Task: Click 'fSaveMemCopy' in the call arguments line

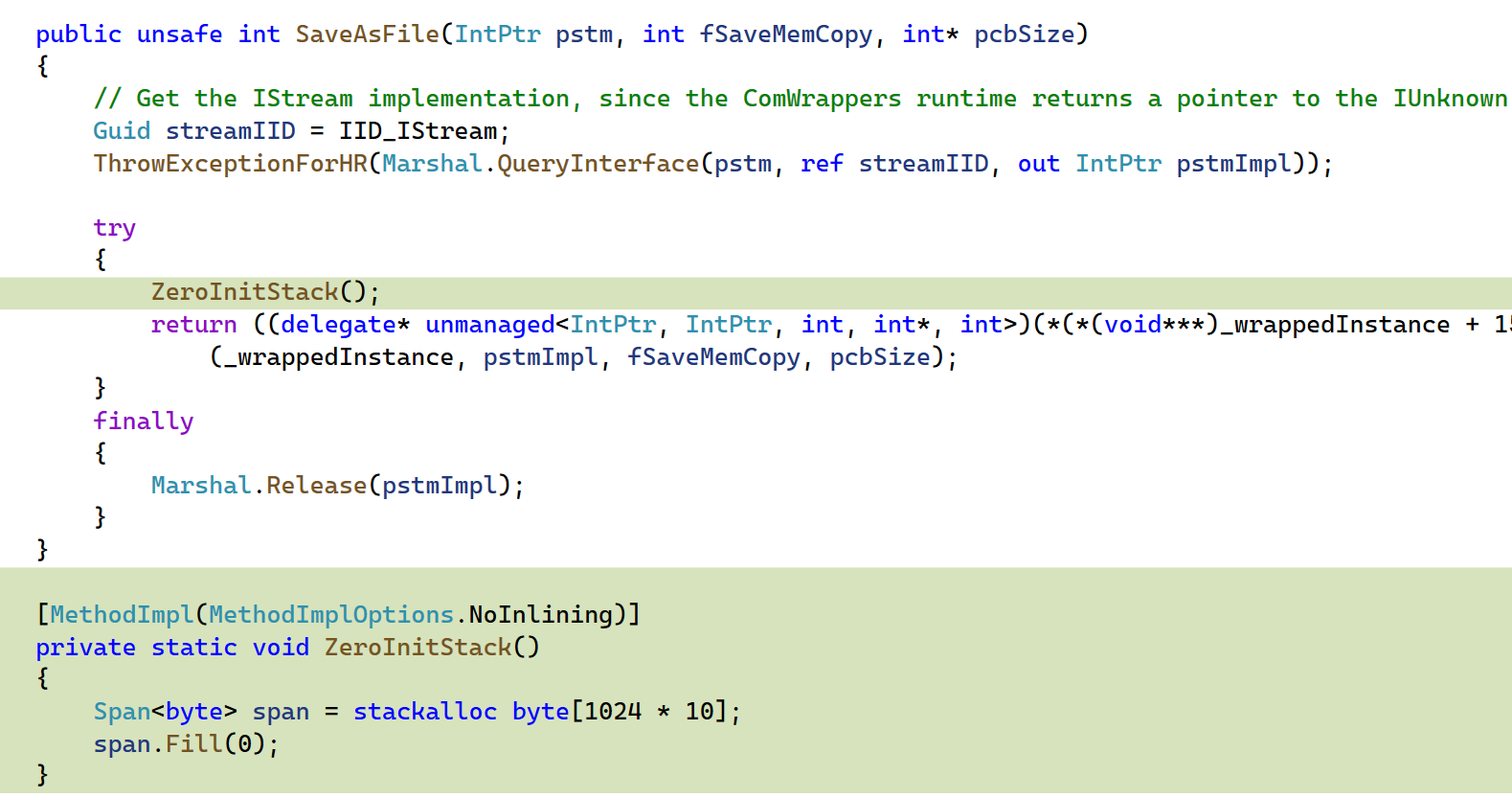Action: click(713, 357)
